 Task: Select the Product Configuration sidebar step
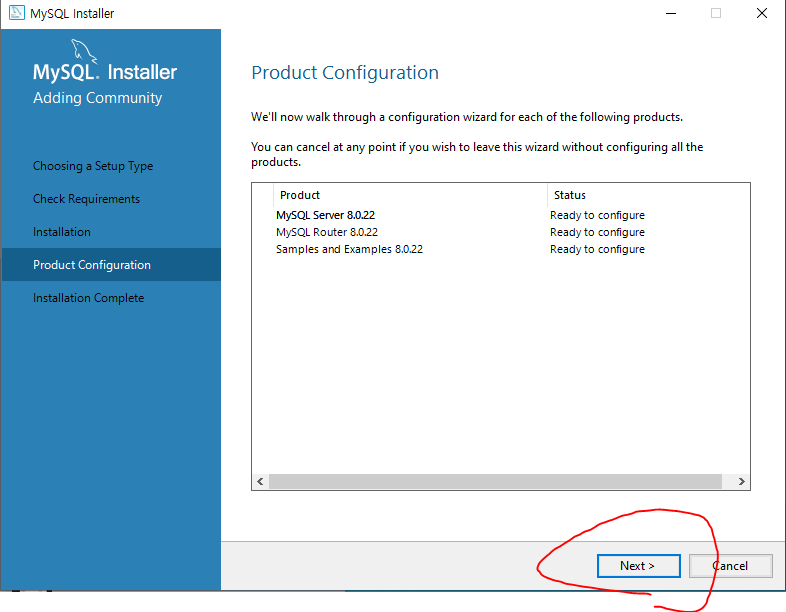111,265
